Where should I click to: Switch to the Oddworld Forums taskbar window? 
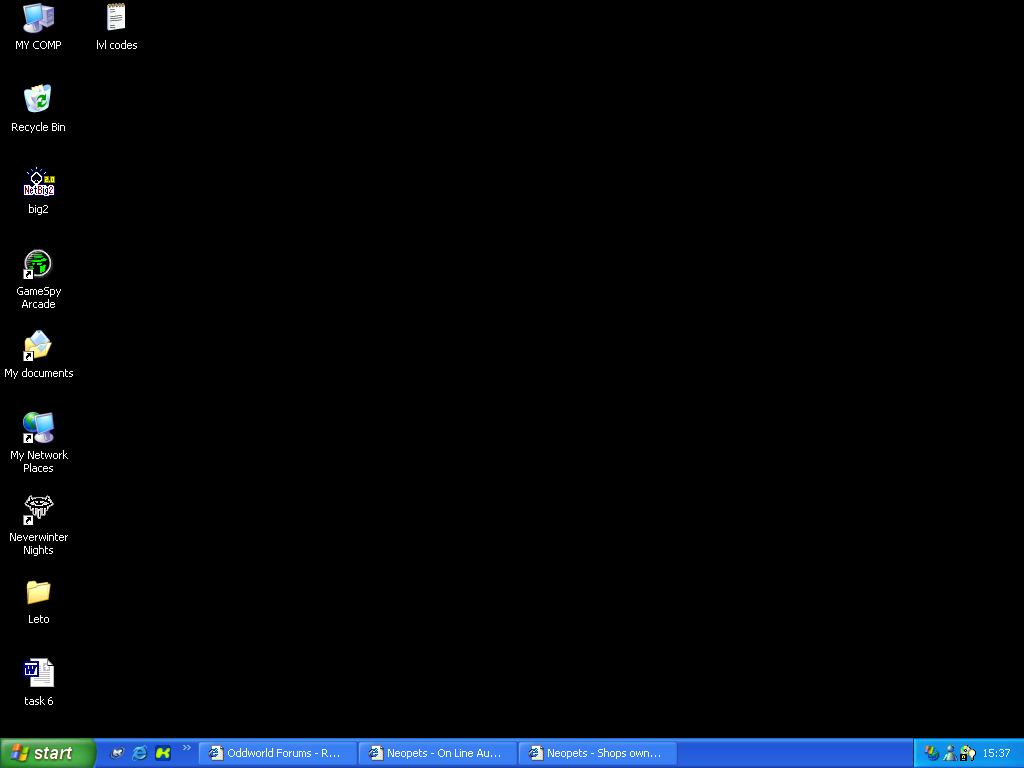pos(277,753)
